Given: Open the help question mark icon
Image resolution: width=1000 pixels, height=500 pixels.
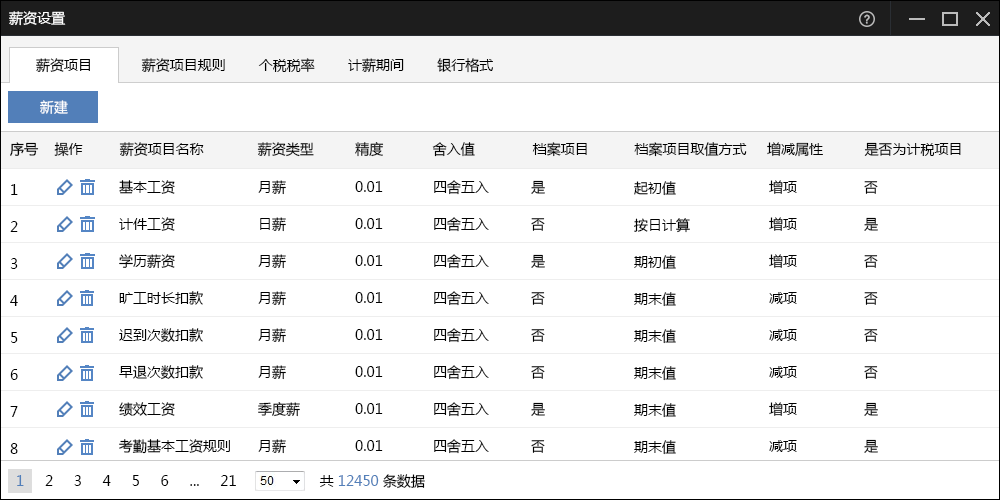Looking at the screenshot, I should (x=867, y=18).
